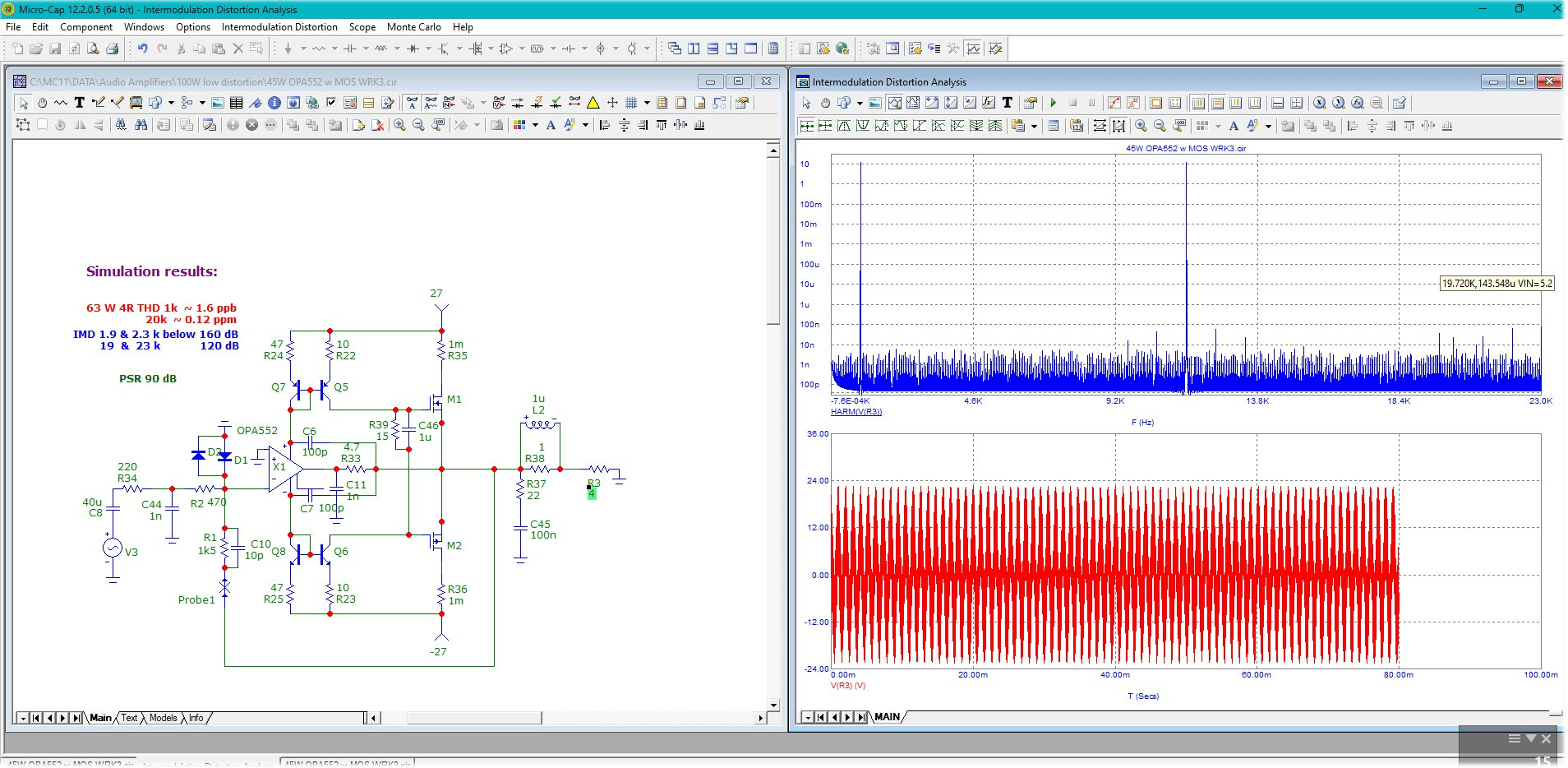Zoom out on the schematic window

coord(418,125)
